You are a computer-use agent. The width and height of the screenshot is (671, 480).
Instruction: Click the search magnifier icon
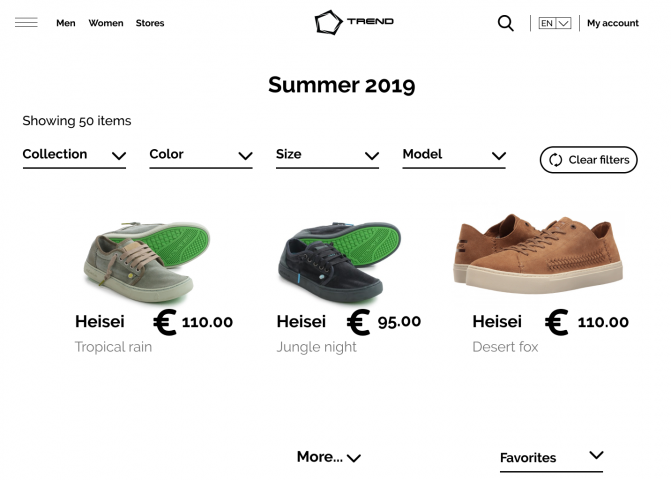pyautogui.click(x=505, y=23)
